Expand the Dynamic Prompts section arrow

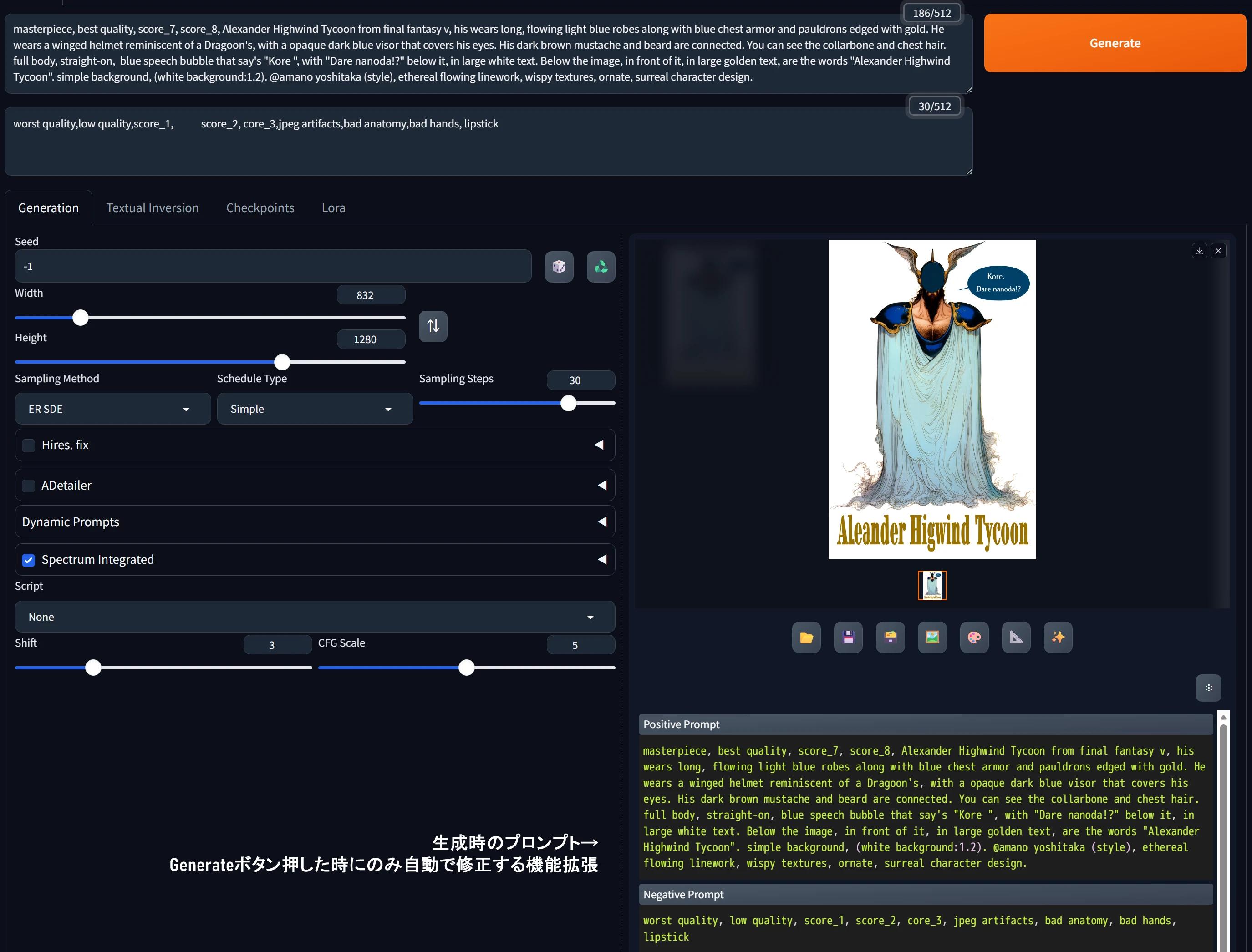tap(602, 522)
